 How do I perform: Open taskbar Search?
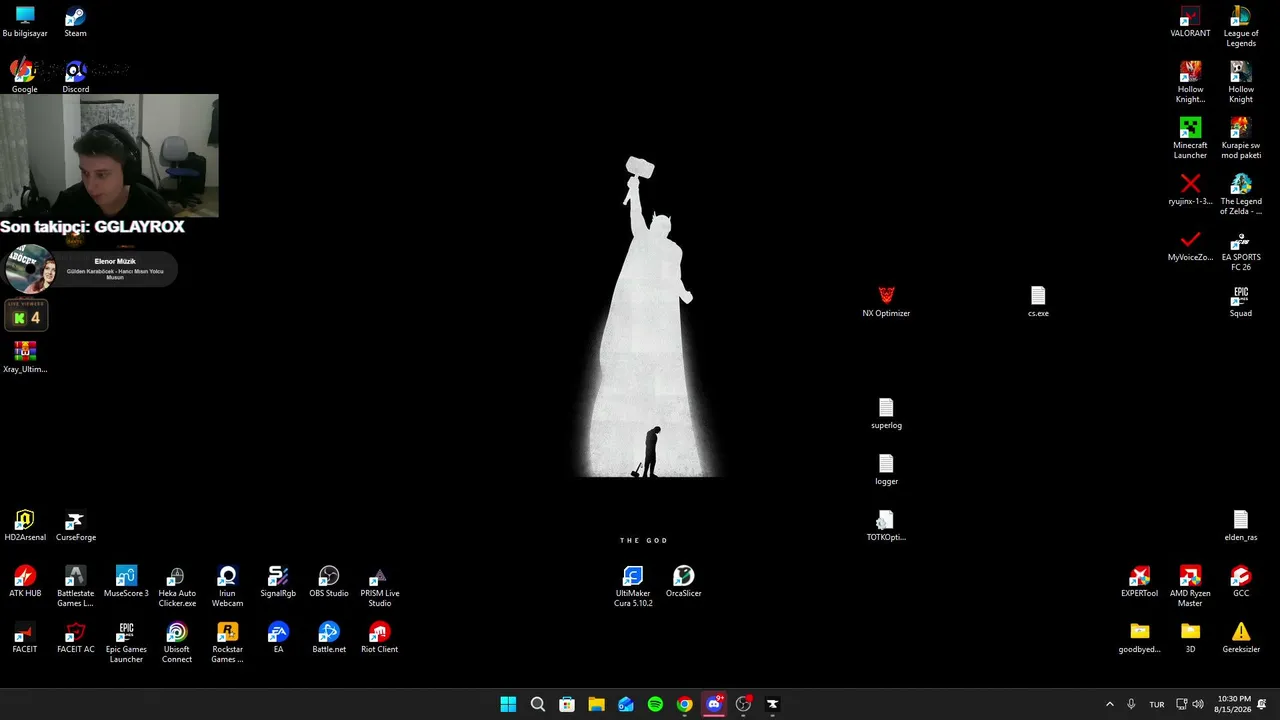tap(537, 704)
